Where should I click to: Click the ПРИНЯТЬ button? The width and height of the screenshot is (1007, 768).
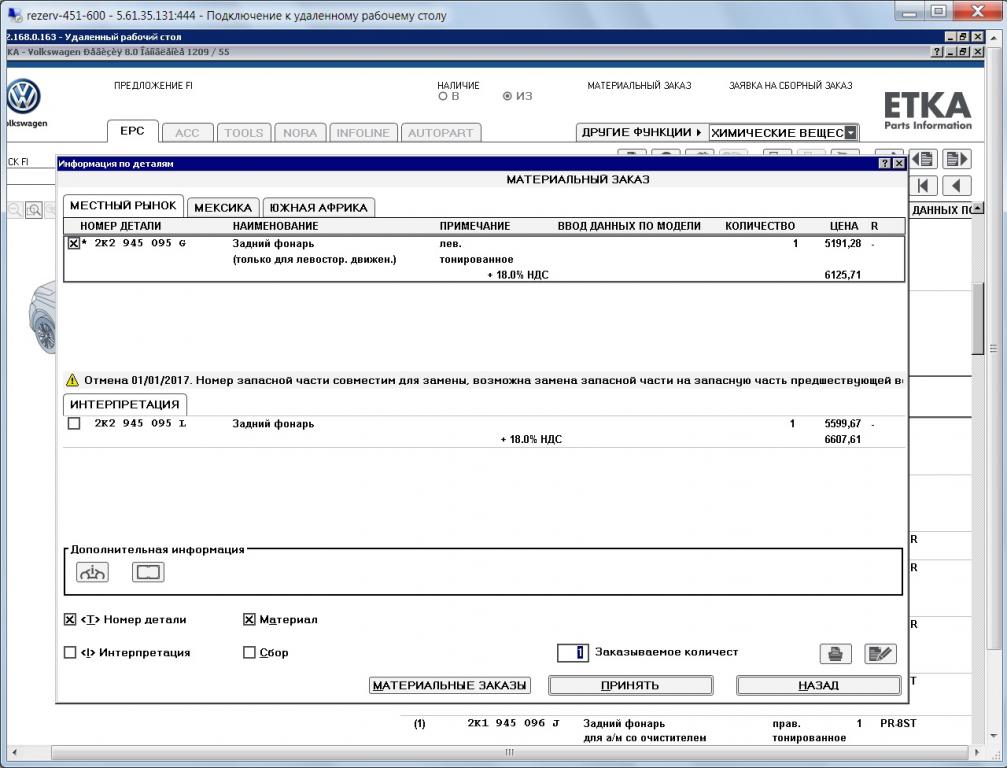click(x=630, y=685)
